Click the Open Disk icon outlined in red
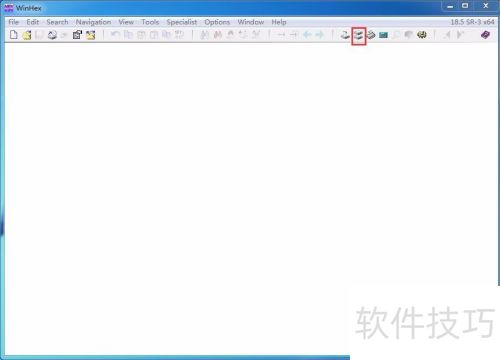 359,35
